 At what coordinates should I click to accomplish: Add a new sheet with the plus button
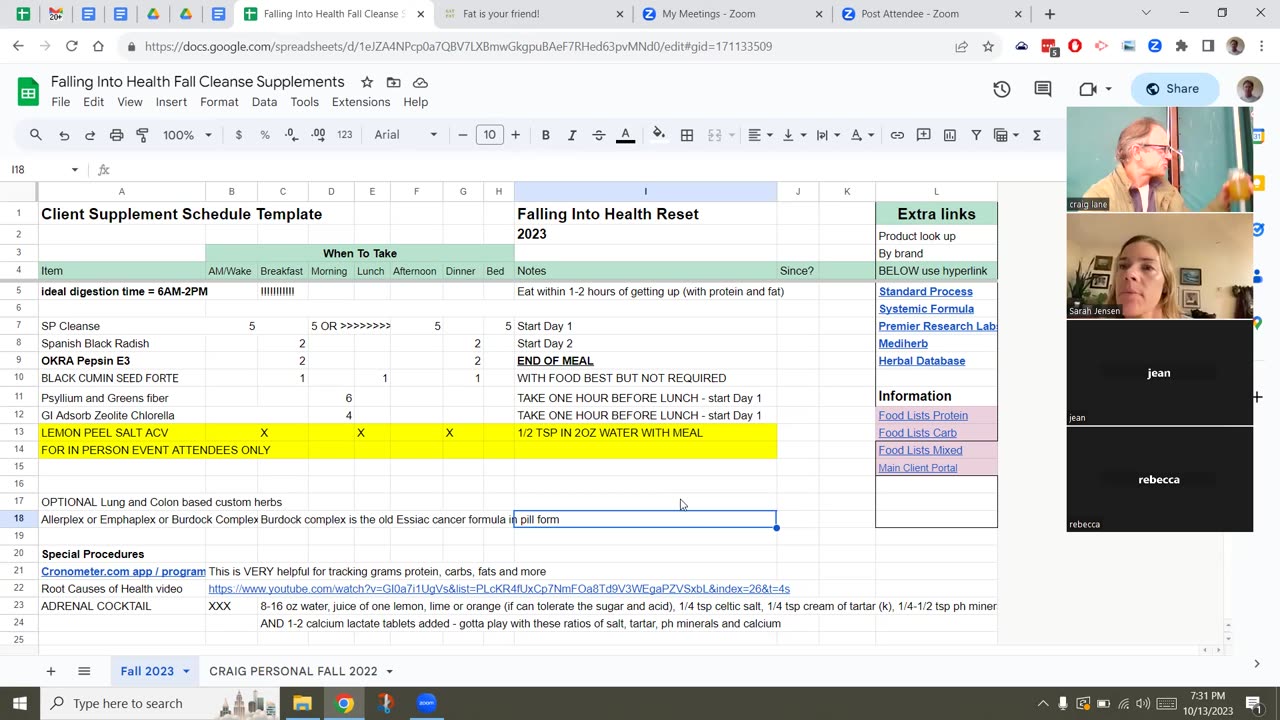pyautogui.click(x=51, y=671)
